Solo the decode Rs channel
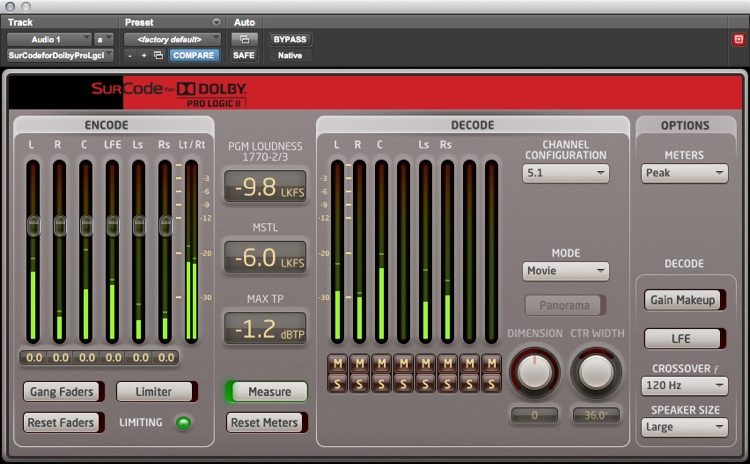 coord(448,384)
